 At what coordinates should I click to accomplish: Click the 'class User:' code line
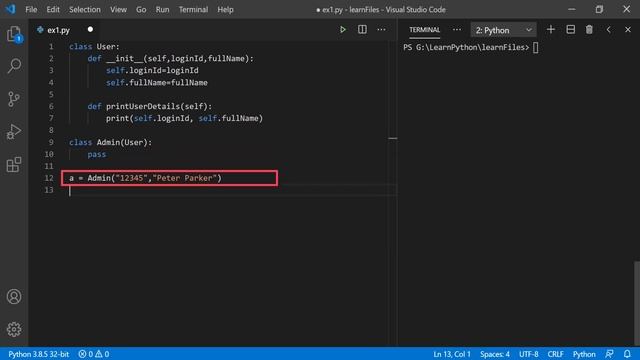pos(94,47)
